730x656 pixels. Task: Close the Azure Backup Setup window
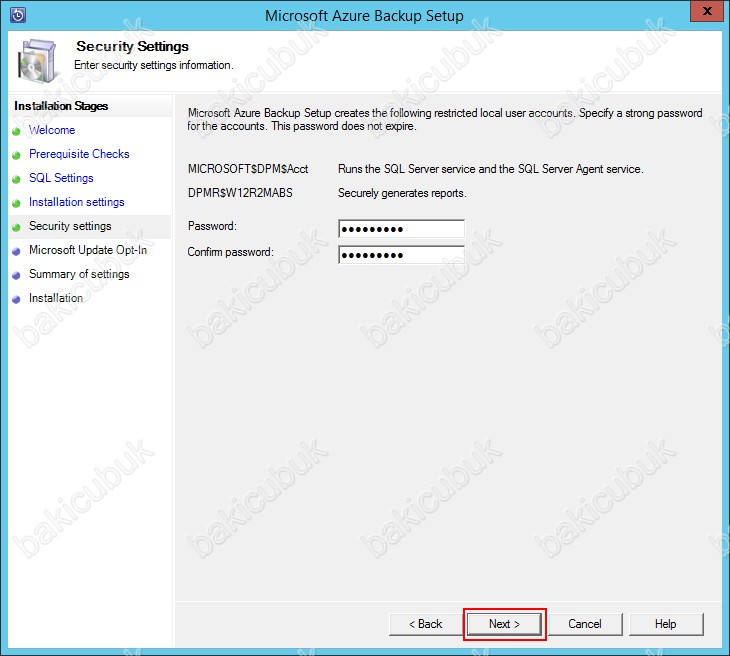pos(706,11)
